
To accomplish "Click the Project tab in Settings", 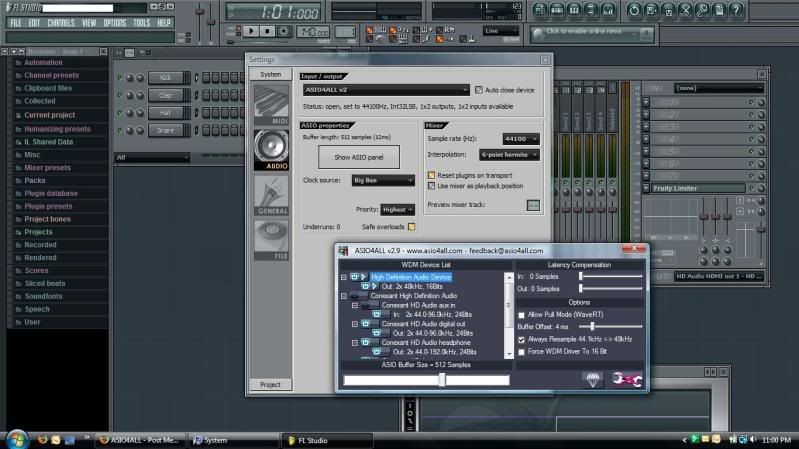I will [x=270, y=385].
